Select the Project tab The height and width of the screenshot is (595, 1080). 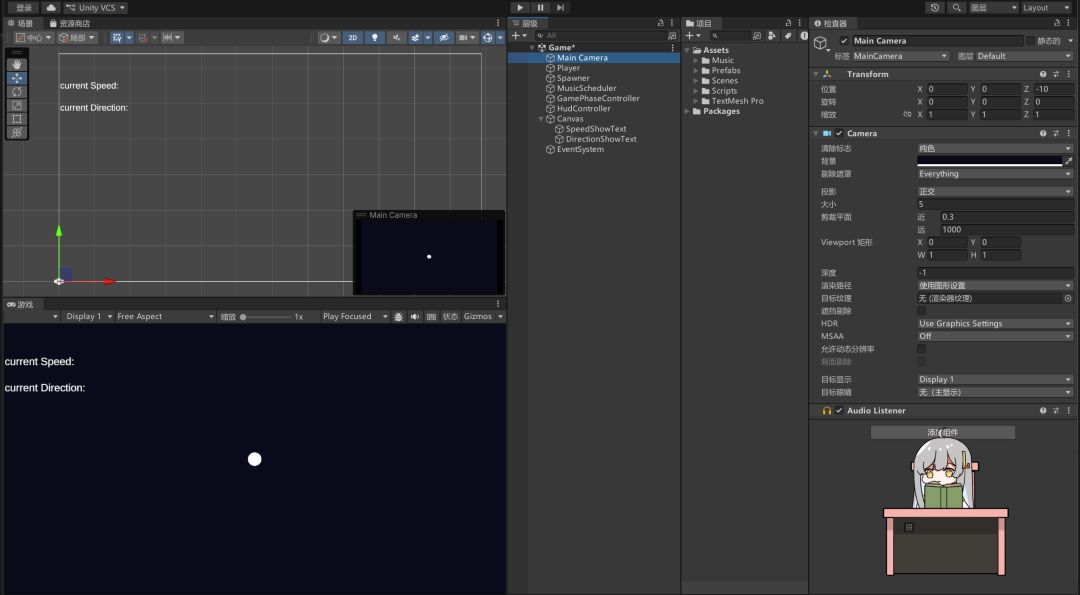pyautogui.click(x=698, y=23)
